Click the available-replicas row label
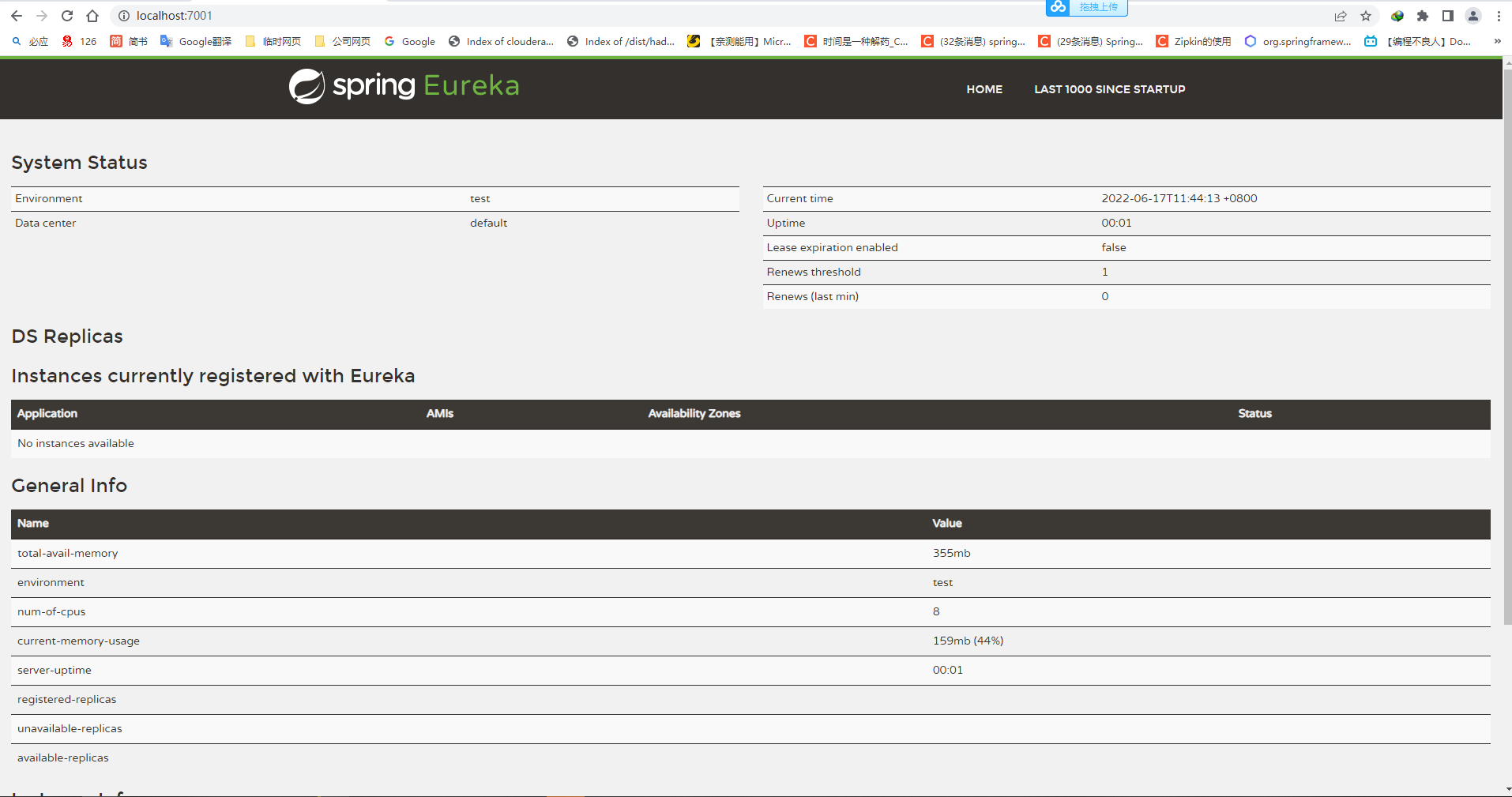This screenshot has height=797, width=1512. [x=63, y=758]
